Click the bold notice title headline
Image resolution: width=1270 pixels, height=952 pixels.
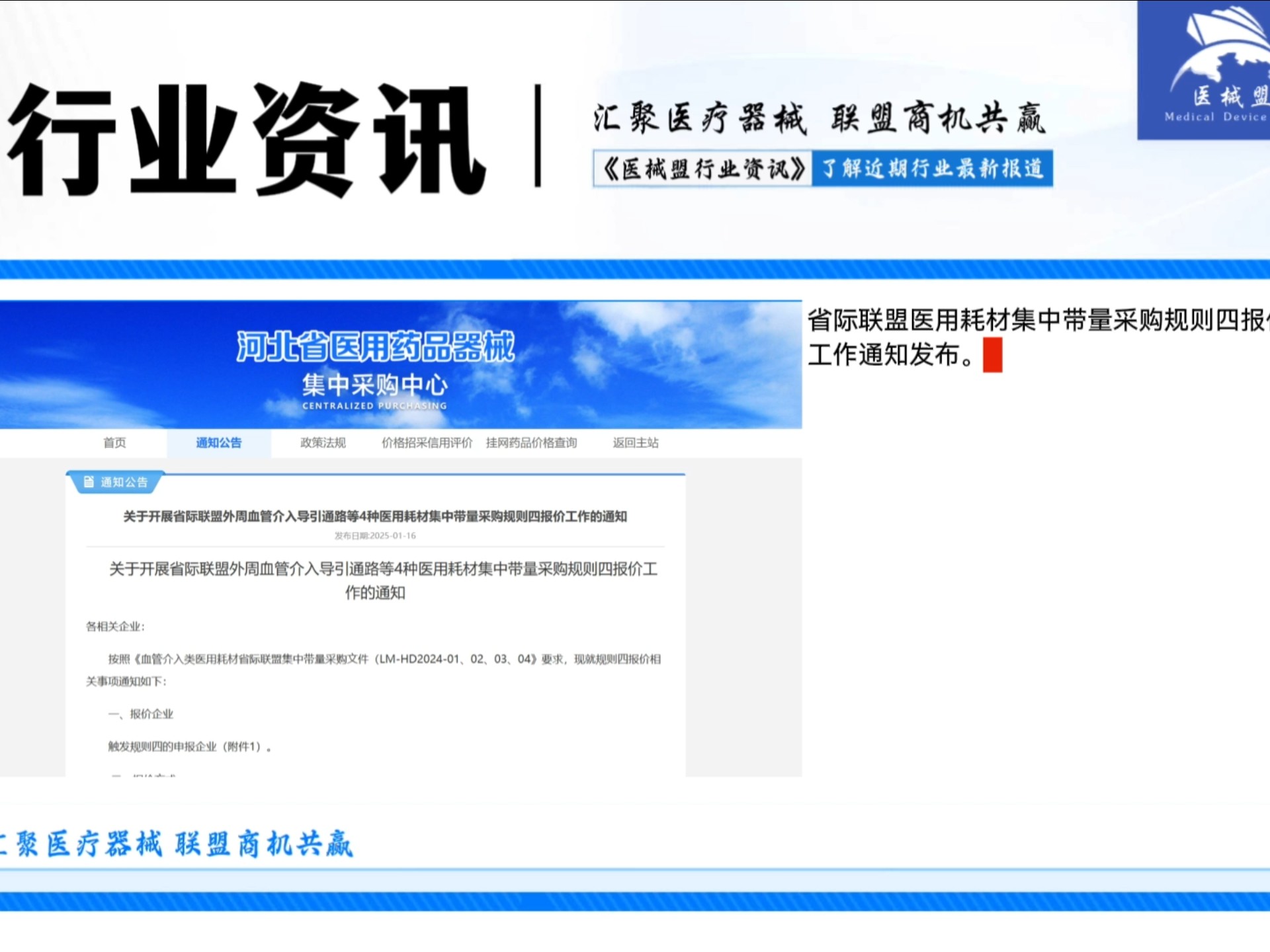pos(375,516)
